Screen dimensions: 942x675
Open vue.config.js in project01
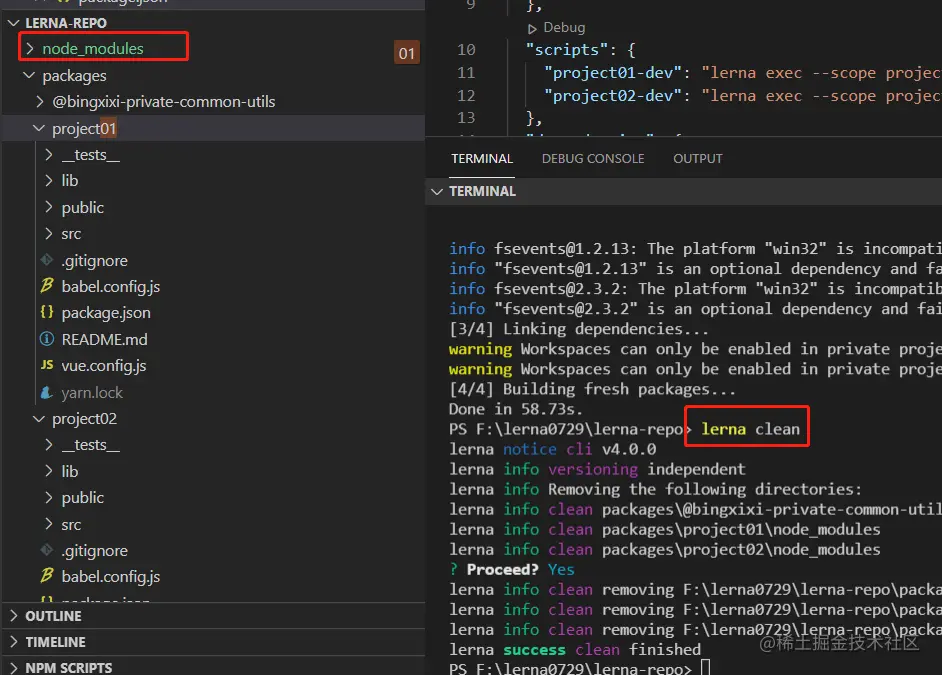[103, 366]
